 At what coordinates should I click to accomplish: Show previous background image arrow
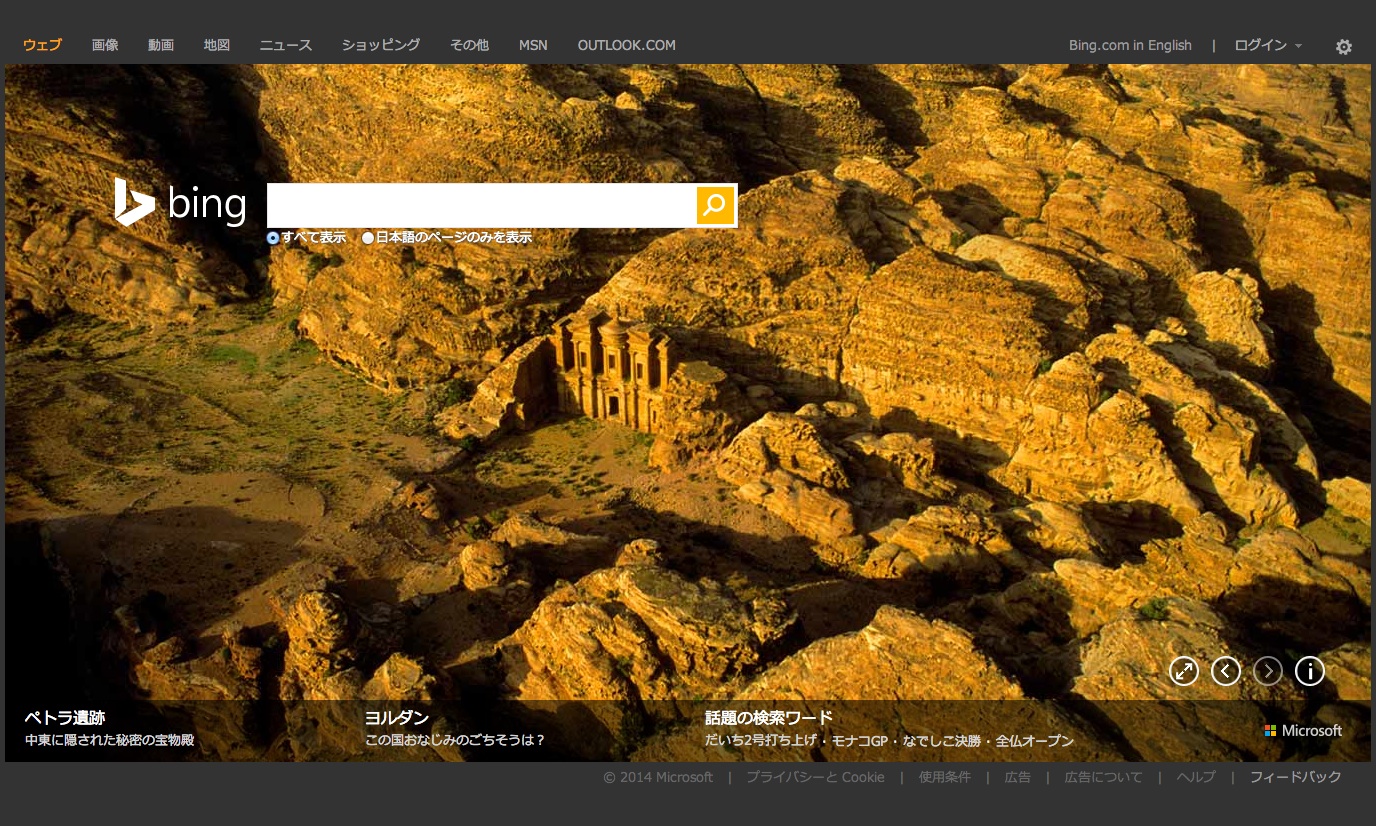[x=1226, y=671]
